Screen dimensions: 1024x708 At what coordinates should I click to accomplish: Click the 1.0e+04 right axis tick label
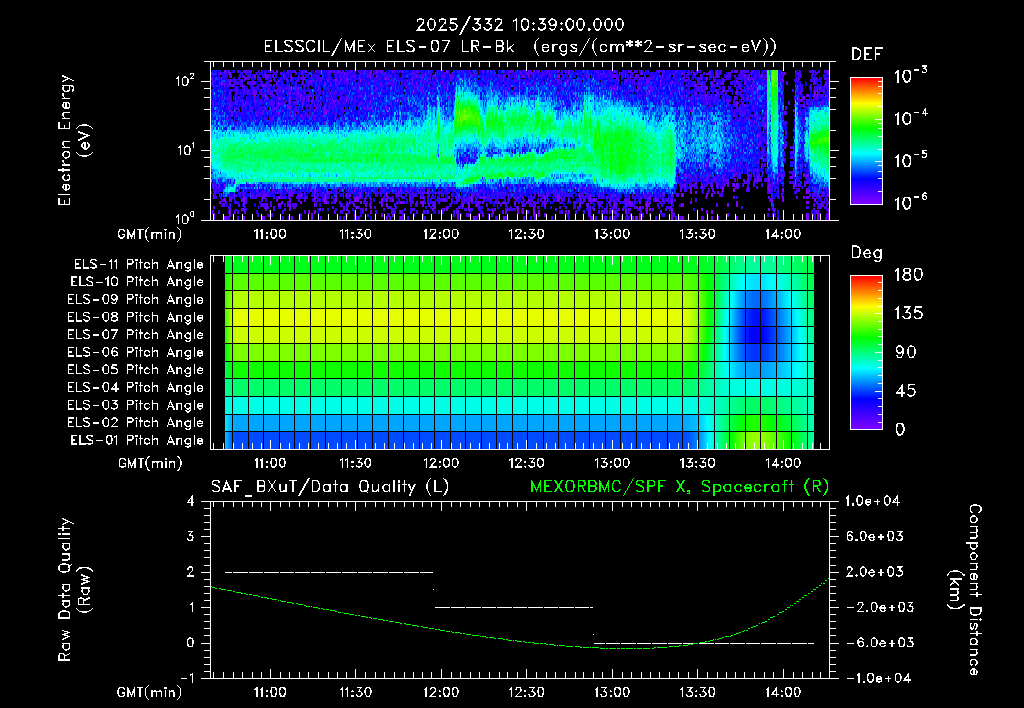[873, 501]
